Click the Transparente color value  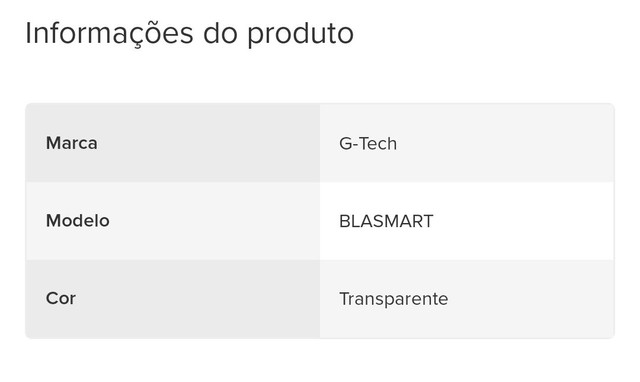point(393,299)
